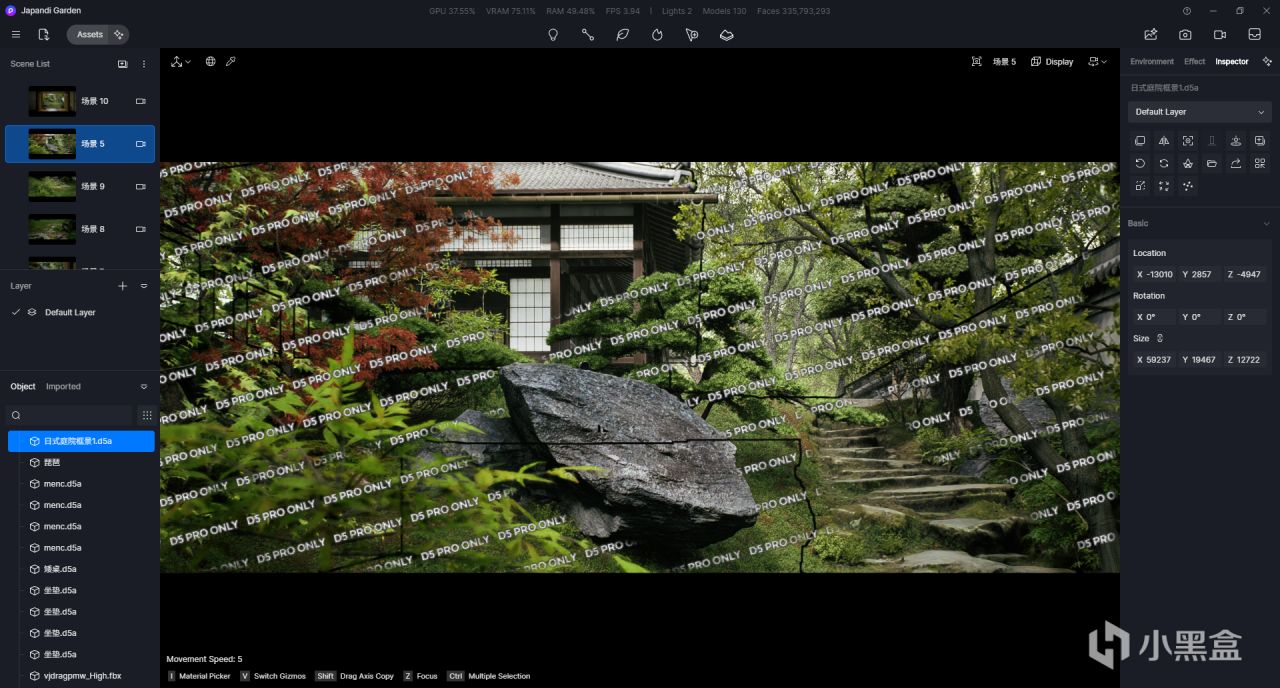
Task: Toggle camera icon for 场景 5
Action: (x=141, y=144)
